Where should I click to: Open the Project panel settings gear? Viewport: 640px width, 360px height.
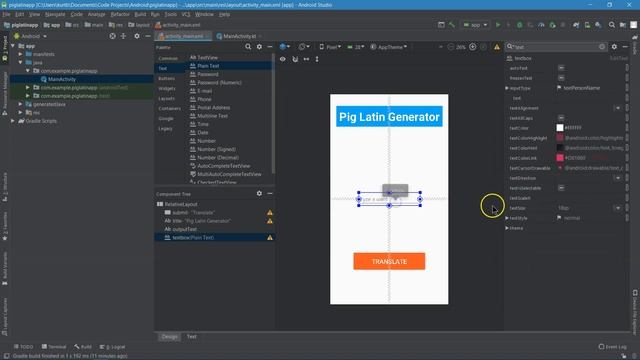(137, 36)
